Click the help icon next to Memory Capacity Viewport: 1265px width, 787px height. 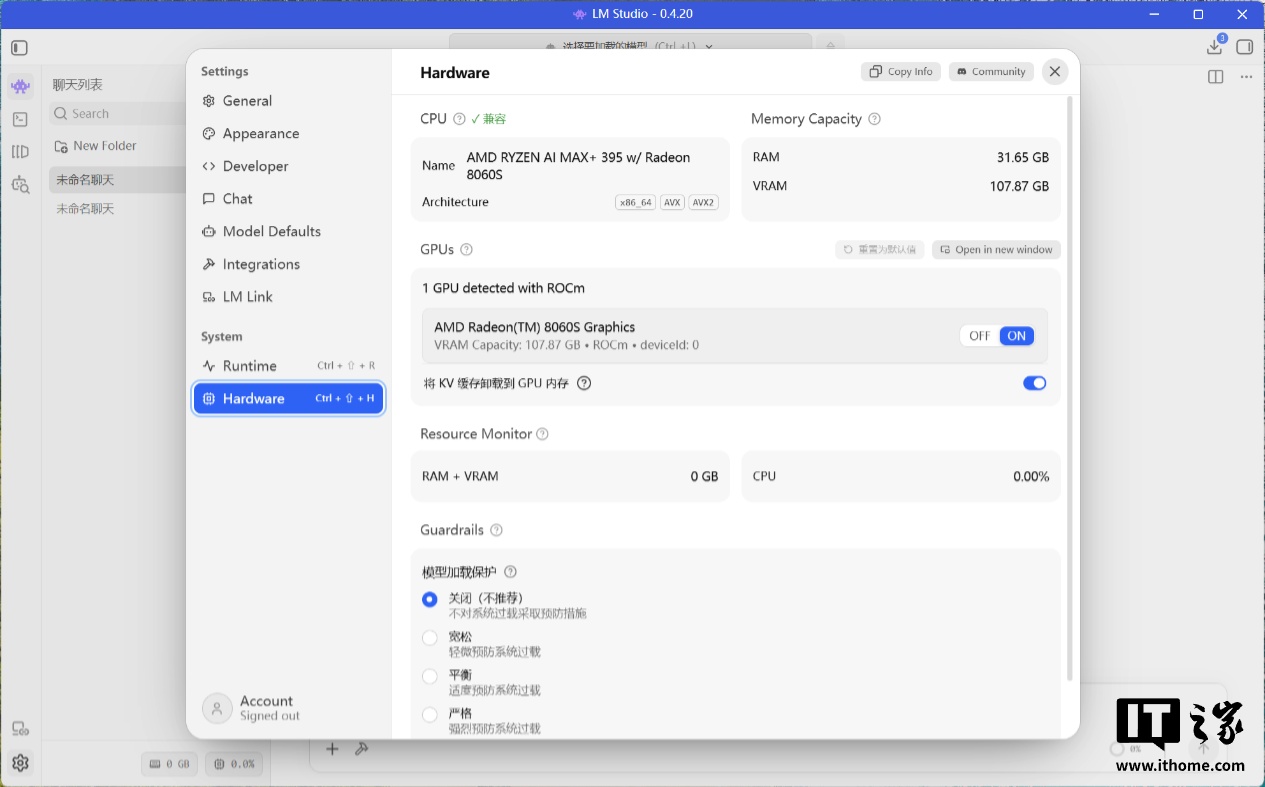tap(874, 119)
